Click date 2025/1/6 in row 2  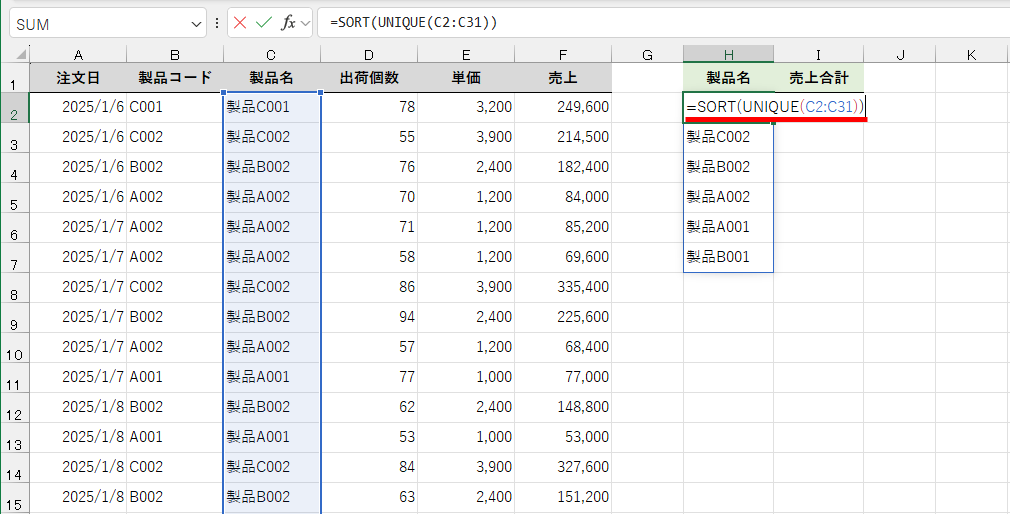click(x=78, y=108)
